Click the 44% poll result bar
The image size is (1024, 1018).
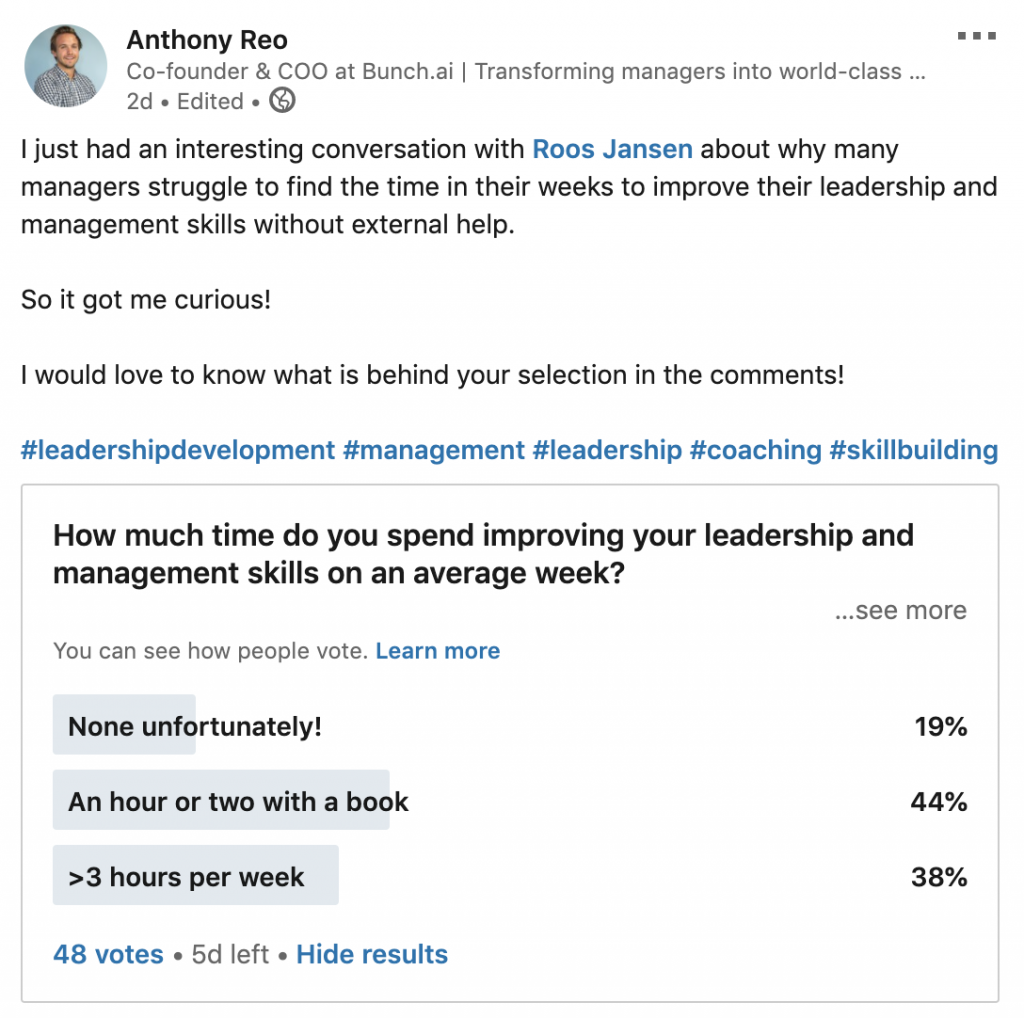tap(221, 800)
